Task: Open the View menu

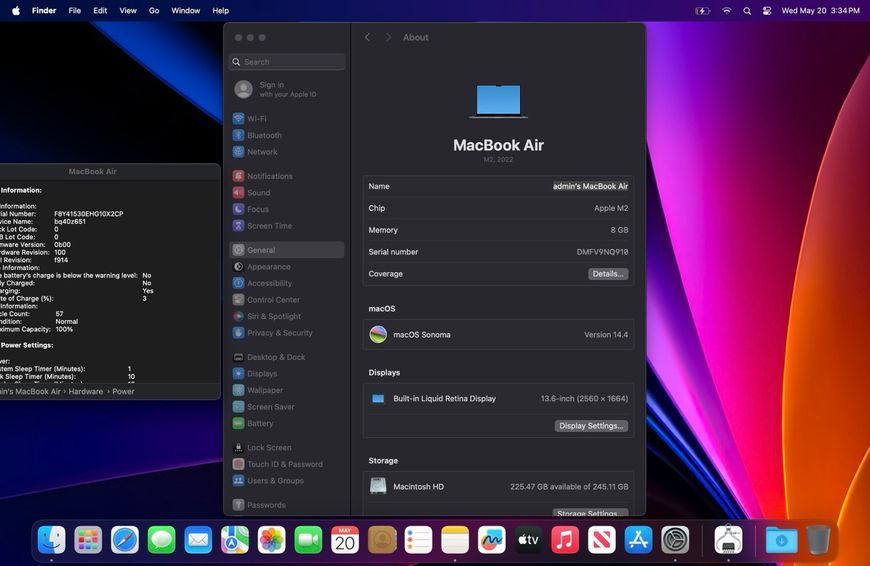Action: click(128, 11)
